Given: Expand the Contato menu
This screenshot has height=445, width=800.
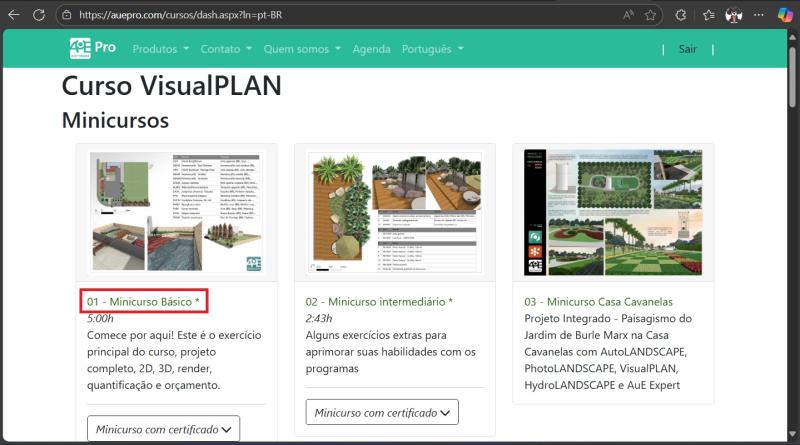Looking at the screenshot, I should (226, 49).
